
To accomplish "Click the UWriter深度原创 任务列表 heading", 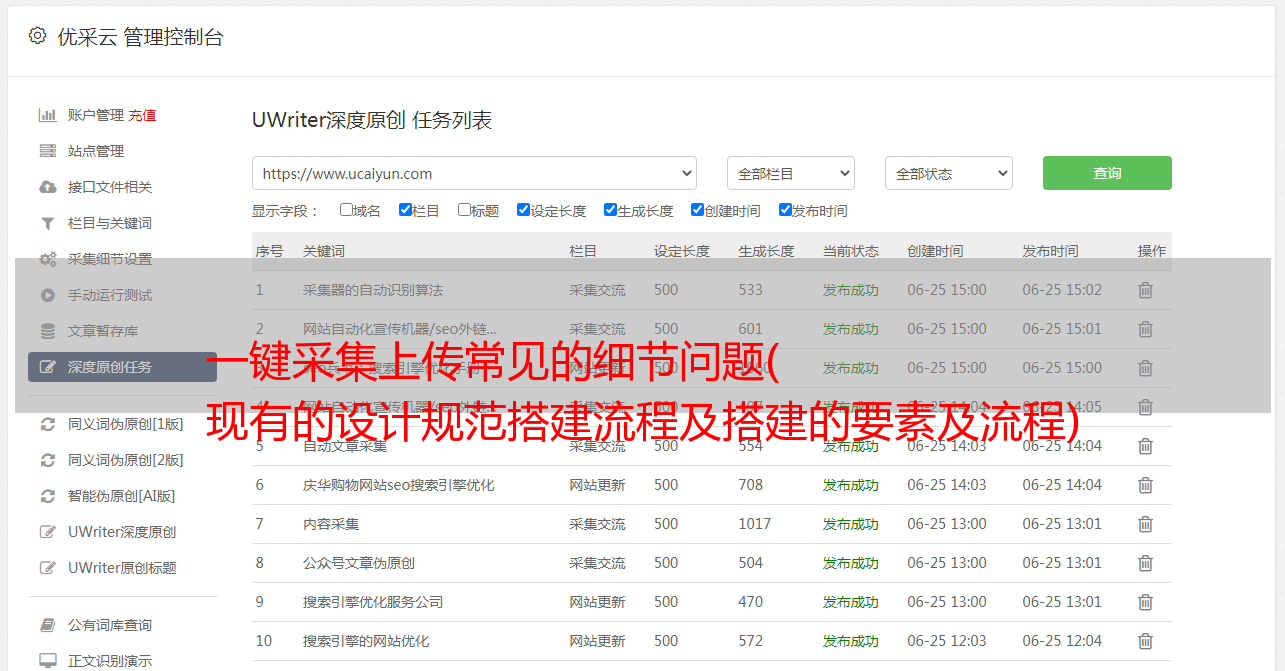I will 372,120.
